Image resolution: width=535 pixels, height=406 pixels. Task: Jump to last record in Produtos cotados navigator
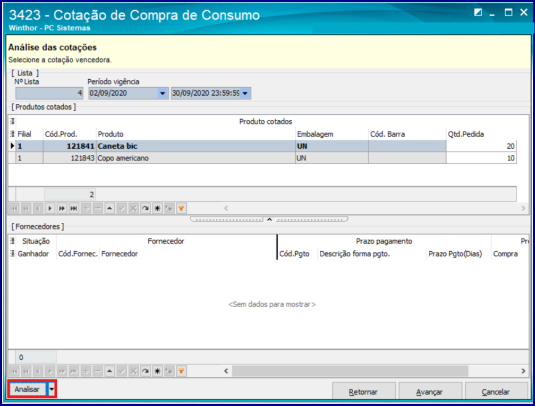click(x=74, y=208)
